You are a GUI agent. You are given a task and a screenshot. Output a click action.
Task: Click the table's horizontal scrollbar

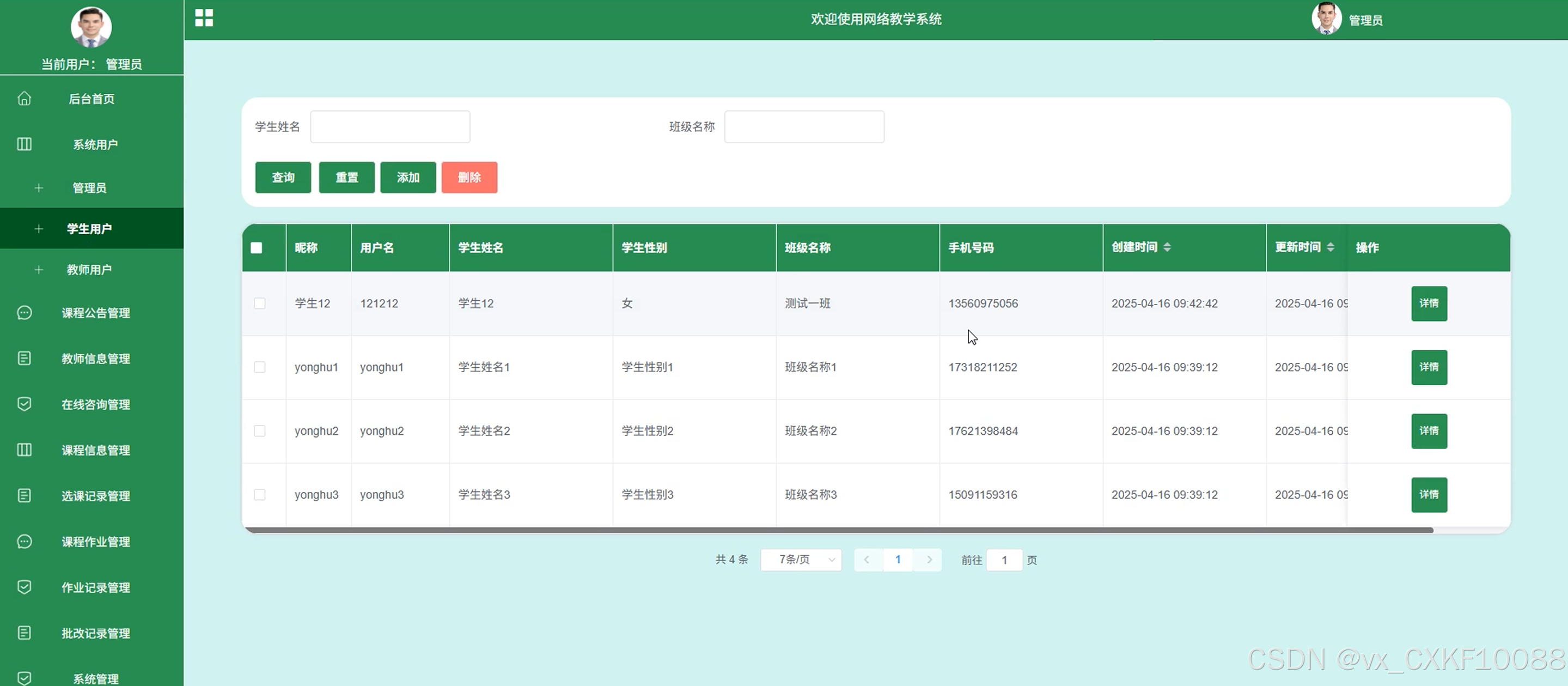839,530
